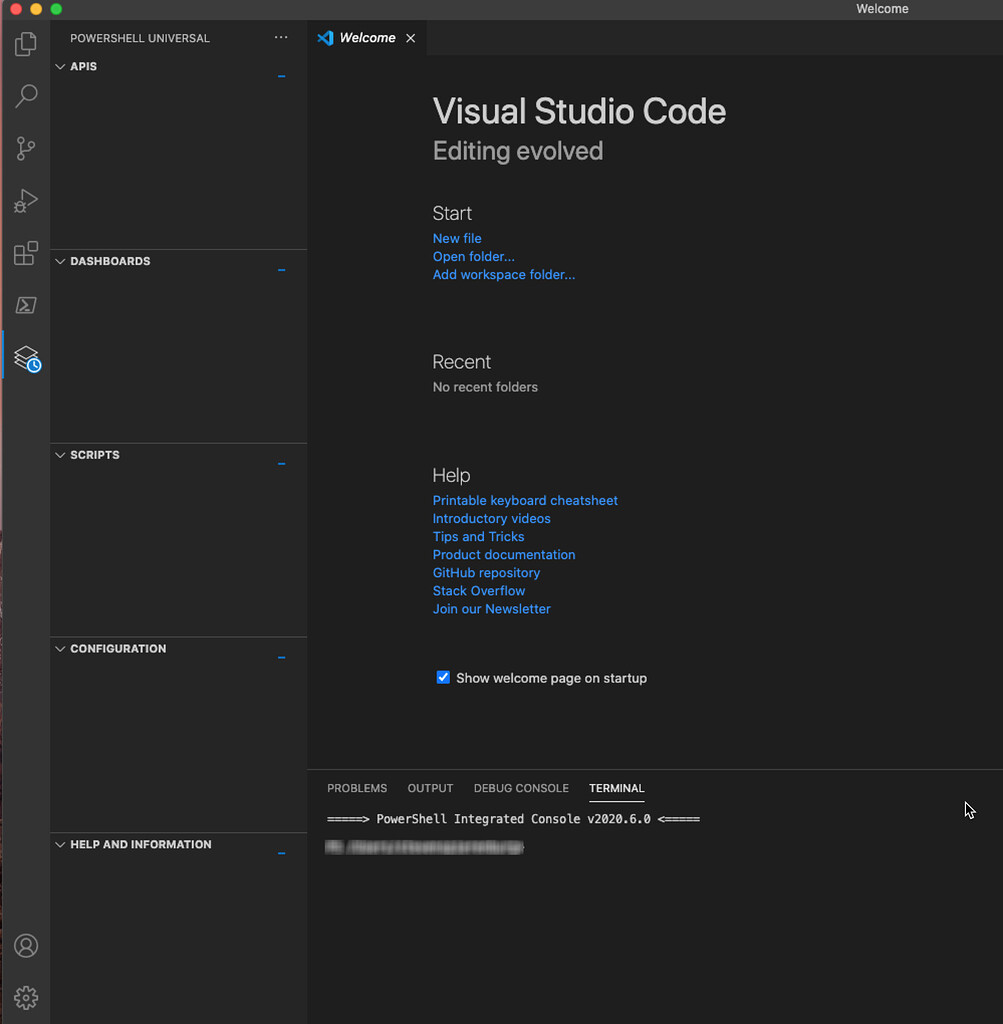Switch to the PROBLEMS panel tab
1003x1024 pixels.
[x=357, y=788]
